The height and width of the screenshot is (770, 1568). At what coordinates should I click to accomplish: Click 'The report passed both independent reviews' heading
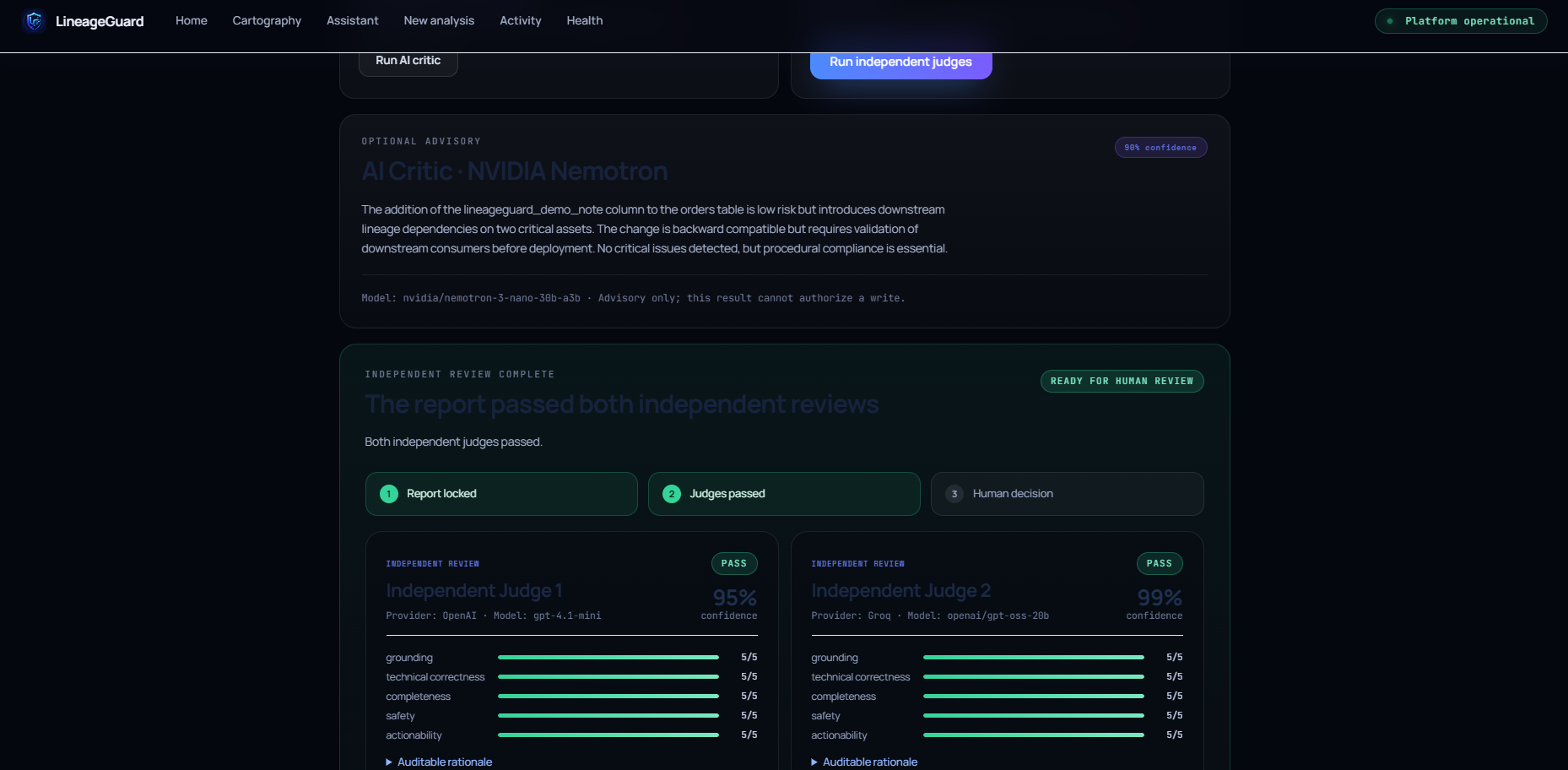[x=622, y=404]
